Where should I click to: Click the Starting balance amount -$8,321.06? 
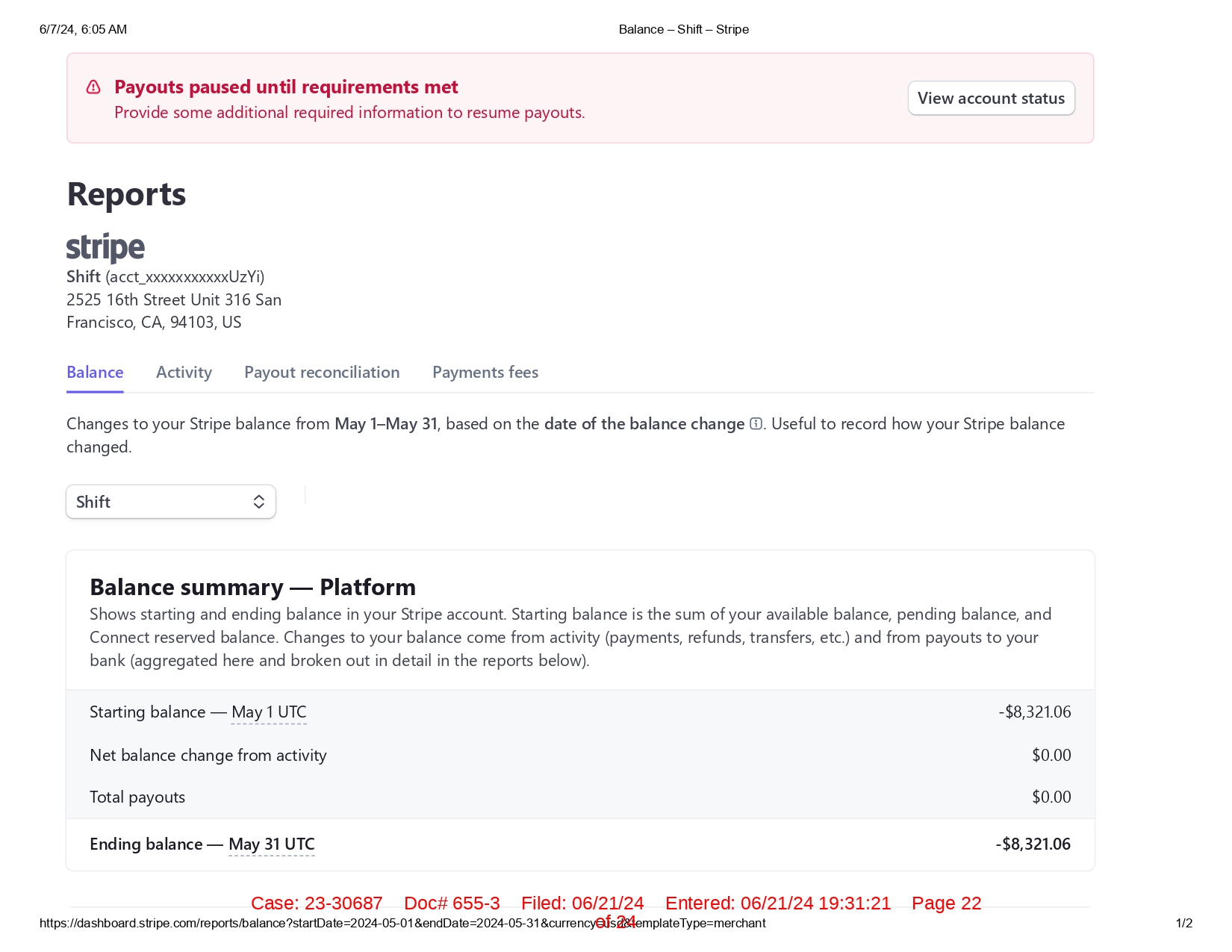pos(1034,712)
